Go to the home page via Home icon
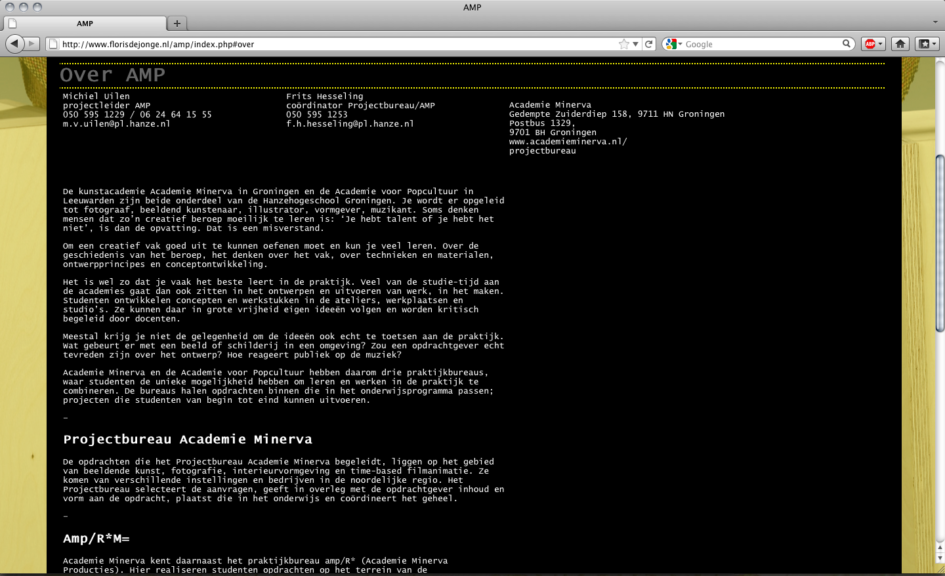The height and width of the screenshot is (576, 945). point(900,44)
